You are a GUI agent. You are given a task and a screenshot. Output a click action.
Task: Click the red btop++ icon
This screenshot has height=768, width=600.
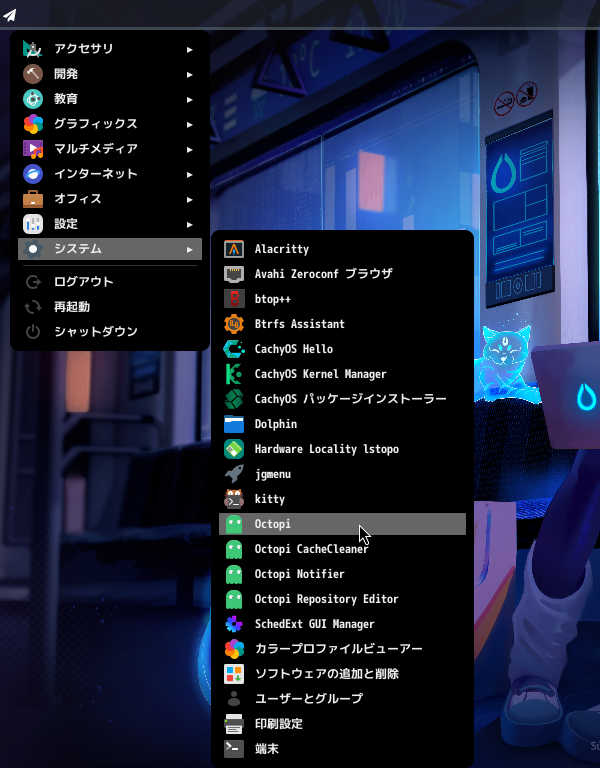(234, 299)
